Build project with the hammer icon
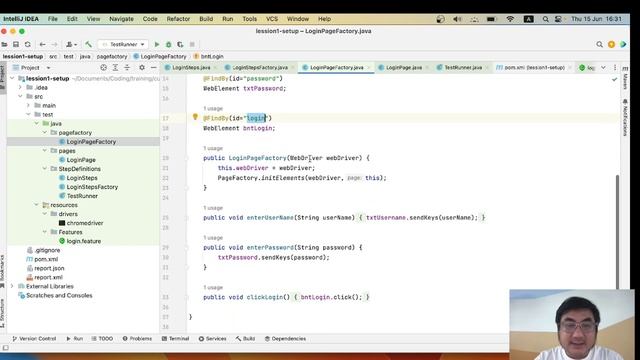The width and height of the screenshot is (640, 360). [89, 44]
